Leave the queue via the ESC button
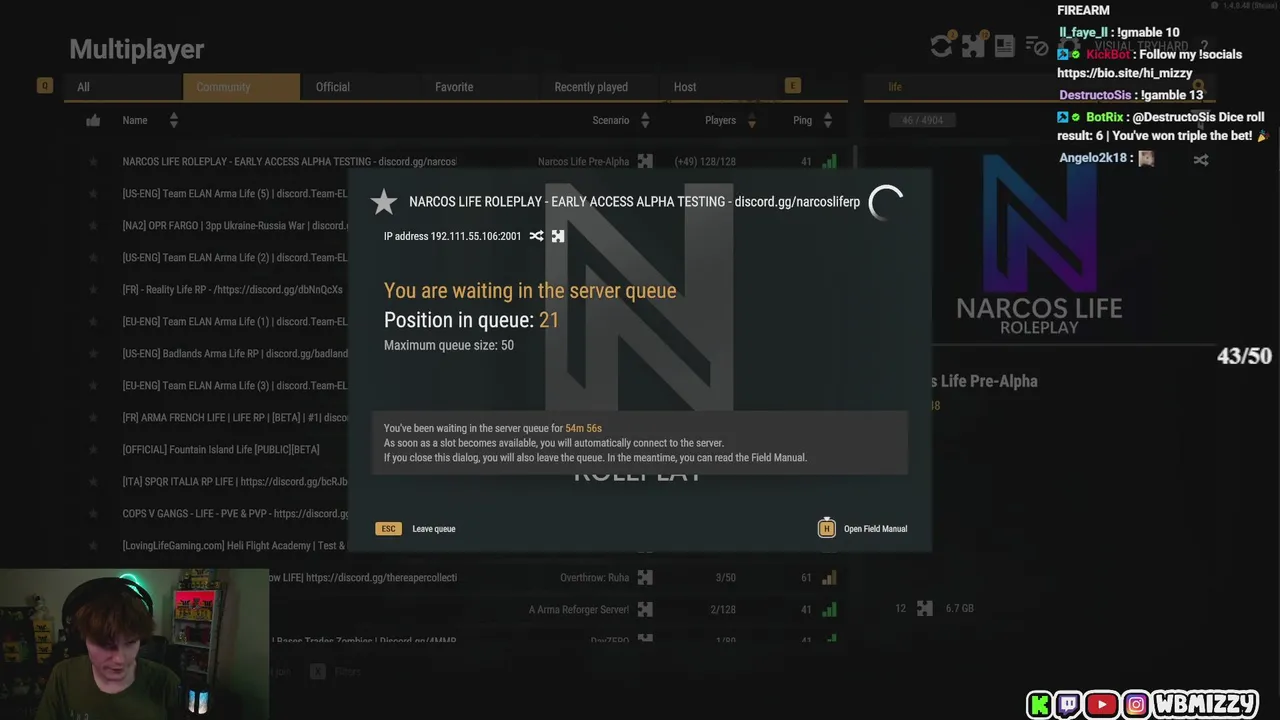 [x=388, y=528]
